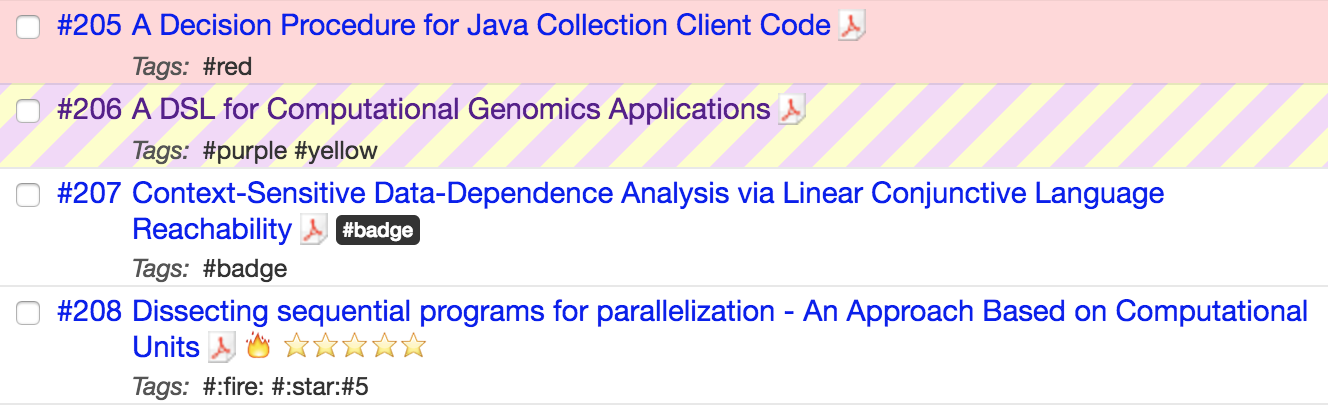Click the #red tag under paper #205
The width and height of the screenshot is (1328, 405).
[227, 67]
